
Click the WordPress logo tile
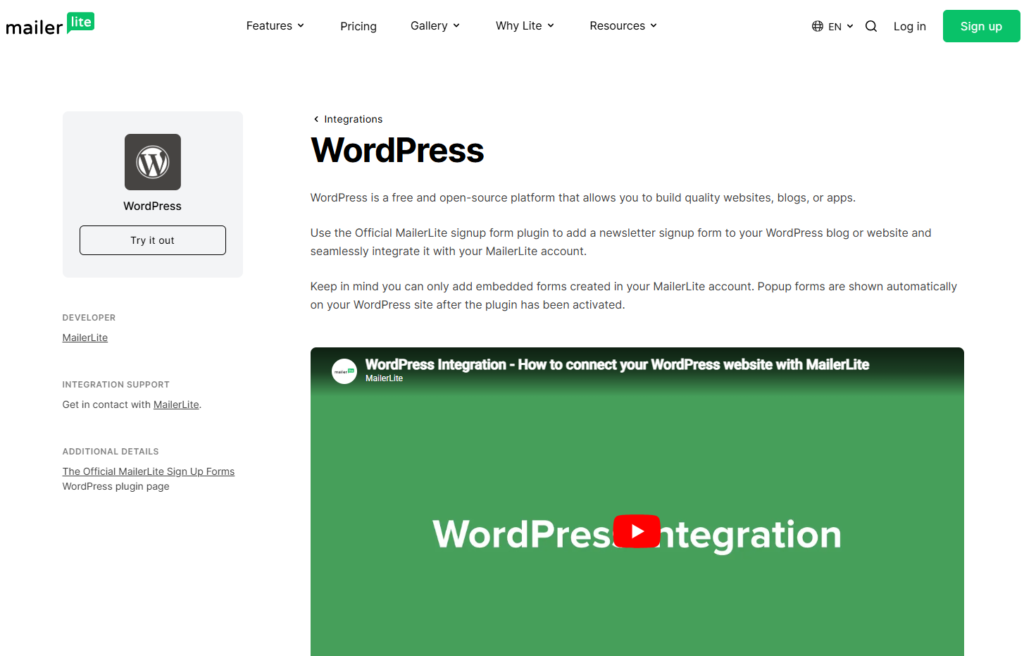(153, 162)
